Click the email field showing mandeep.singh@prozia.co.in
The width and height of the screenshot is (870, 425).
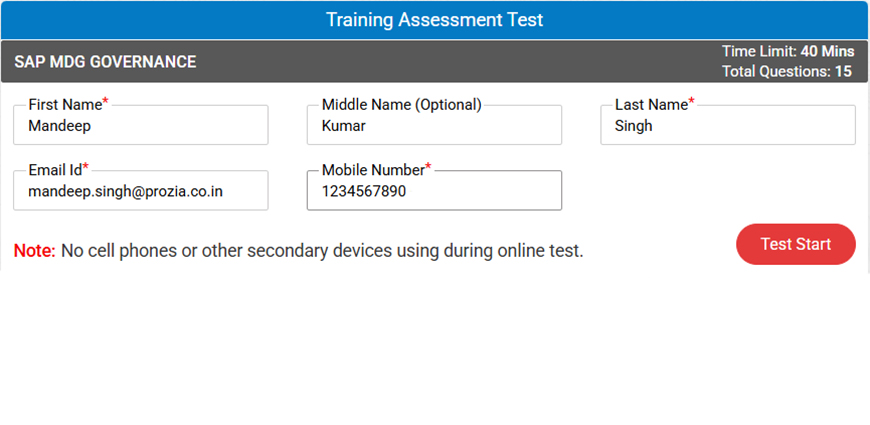(141, 191)
